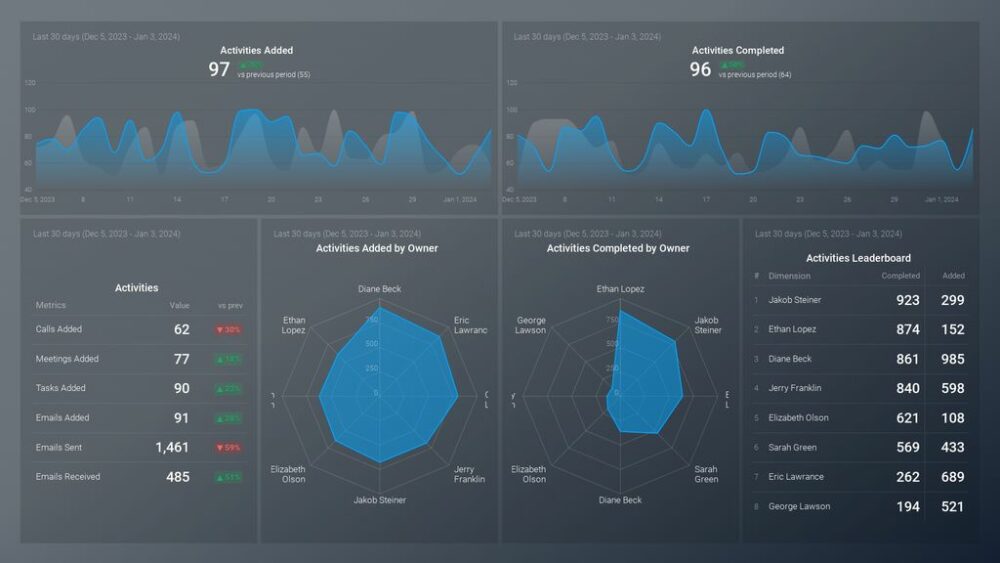
Task: Click the Added column header in leaderboard
Action: coord(953,276)
